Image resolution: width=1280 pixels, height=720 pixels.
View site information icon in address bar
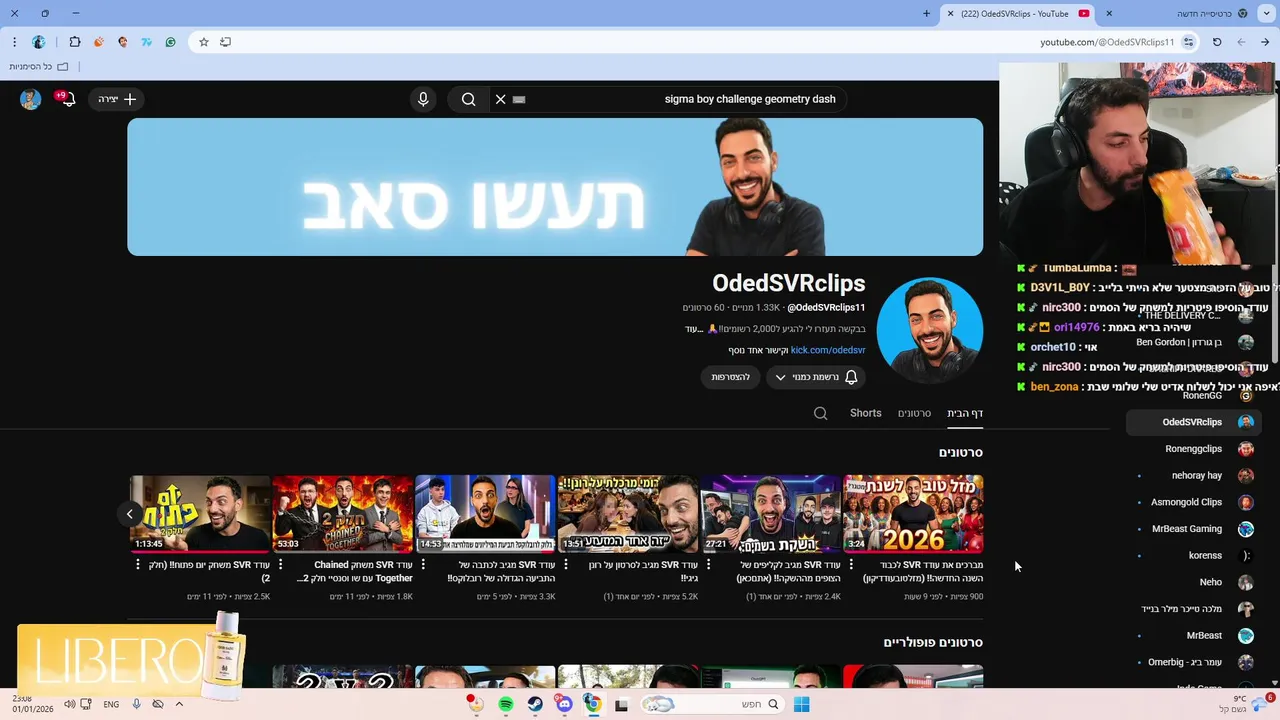tap(1189, 42)
